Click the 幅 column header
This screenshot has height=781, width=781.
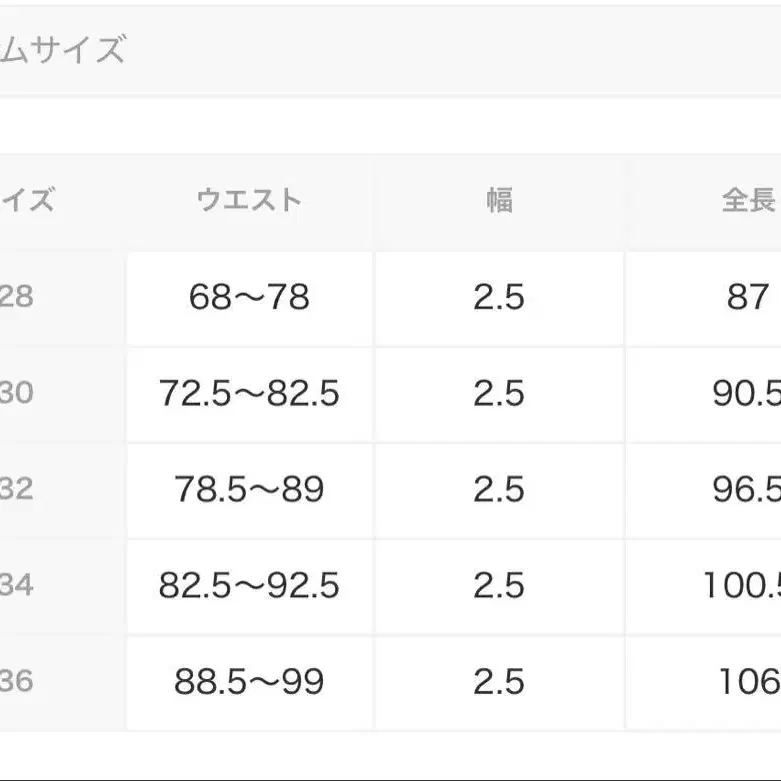pyautogui.click(x=499, y=200)
